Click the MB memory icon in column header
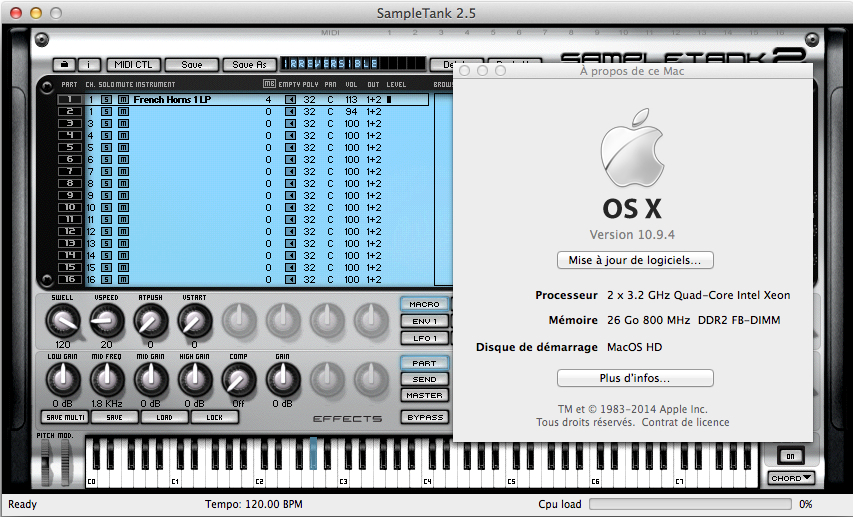 click(x=269, y=84)
